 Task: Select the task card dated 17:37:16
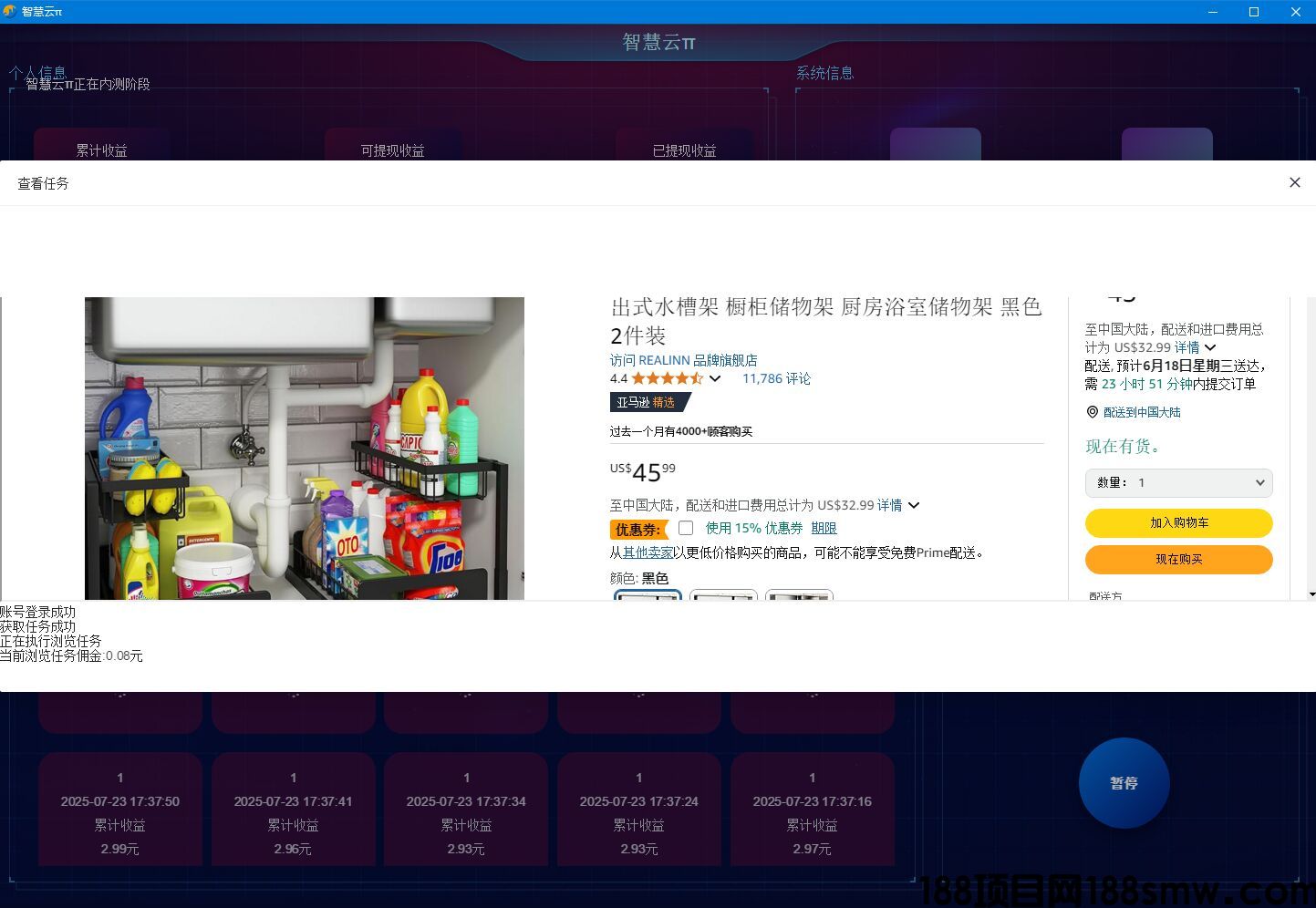[x=813, y=809]
